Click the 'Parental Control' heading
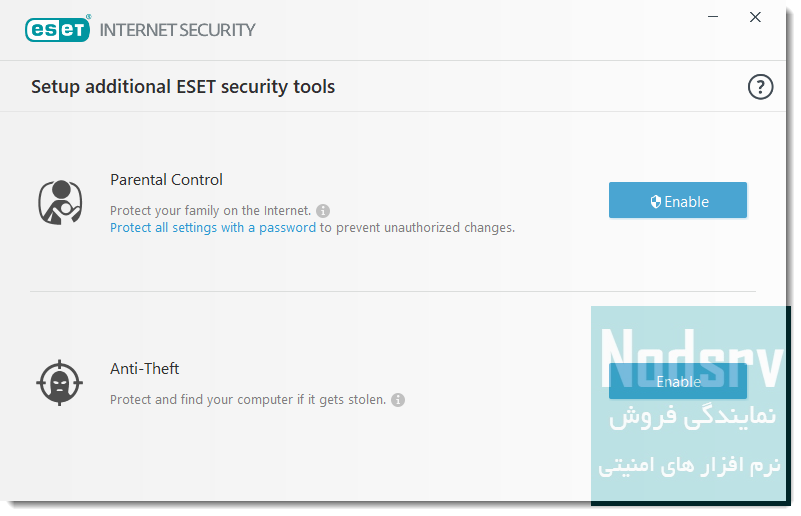This screenshot has width=801, height=516. 166,180
